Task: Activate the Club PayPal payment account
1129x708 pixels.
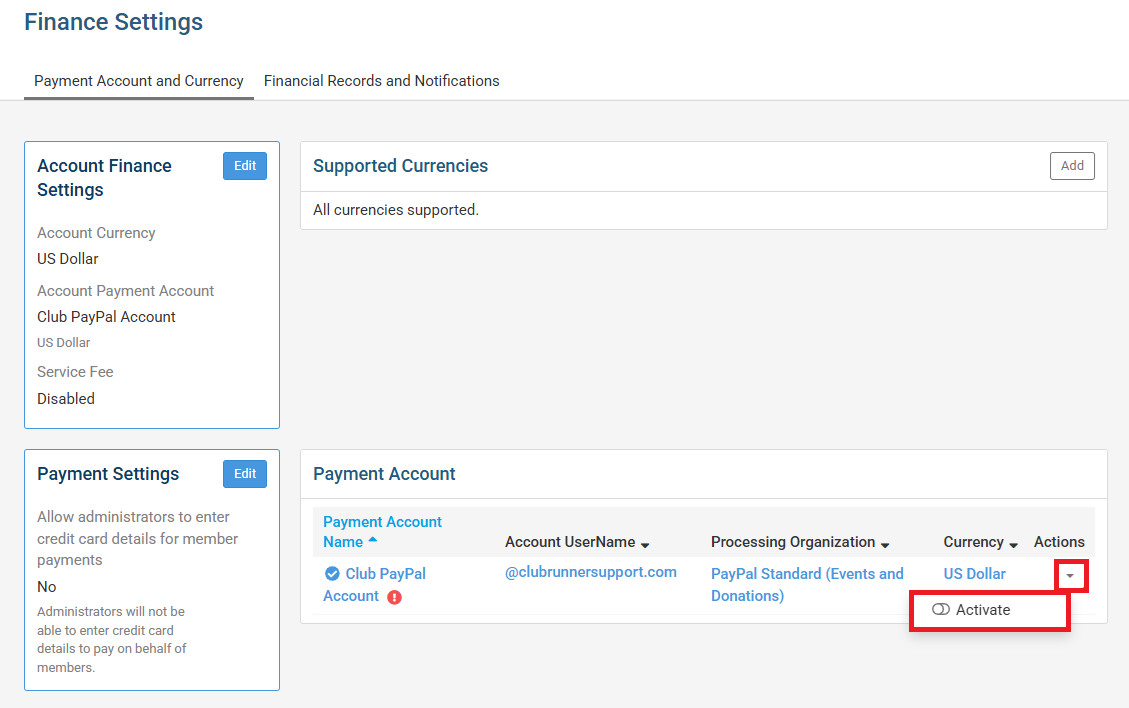Action: (x=985, y=609)
